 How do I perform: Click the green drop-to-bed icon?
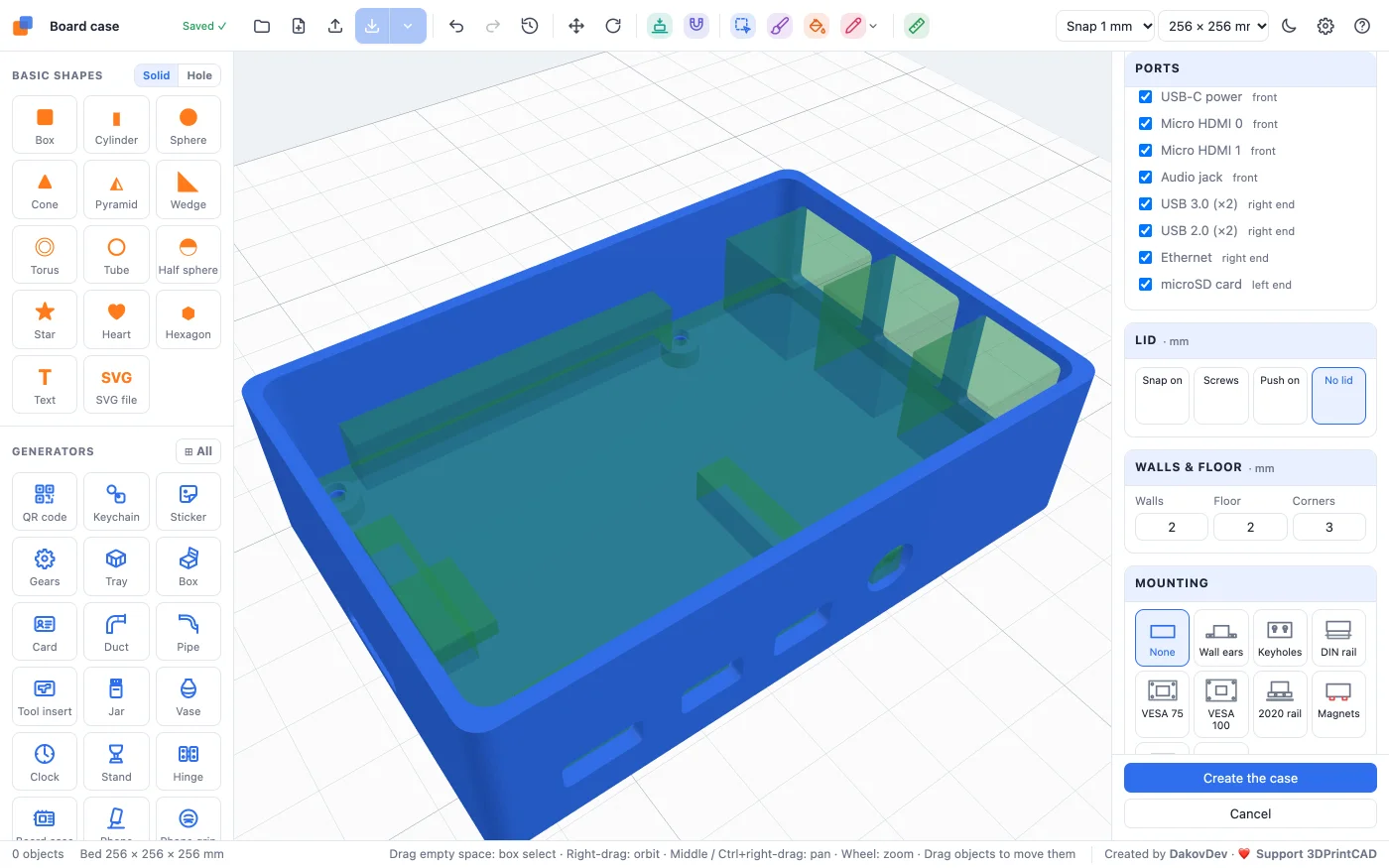pos(660,26)
